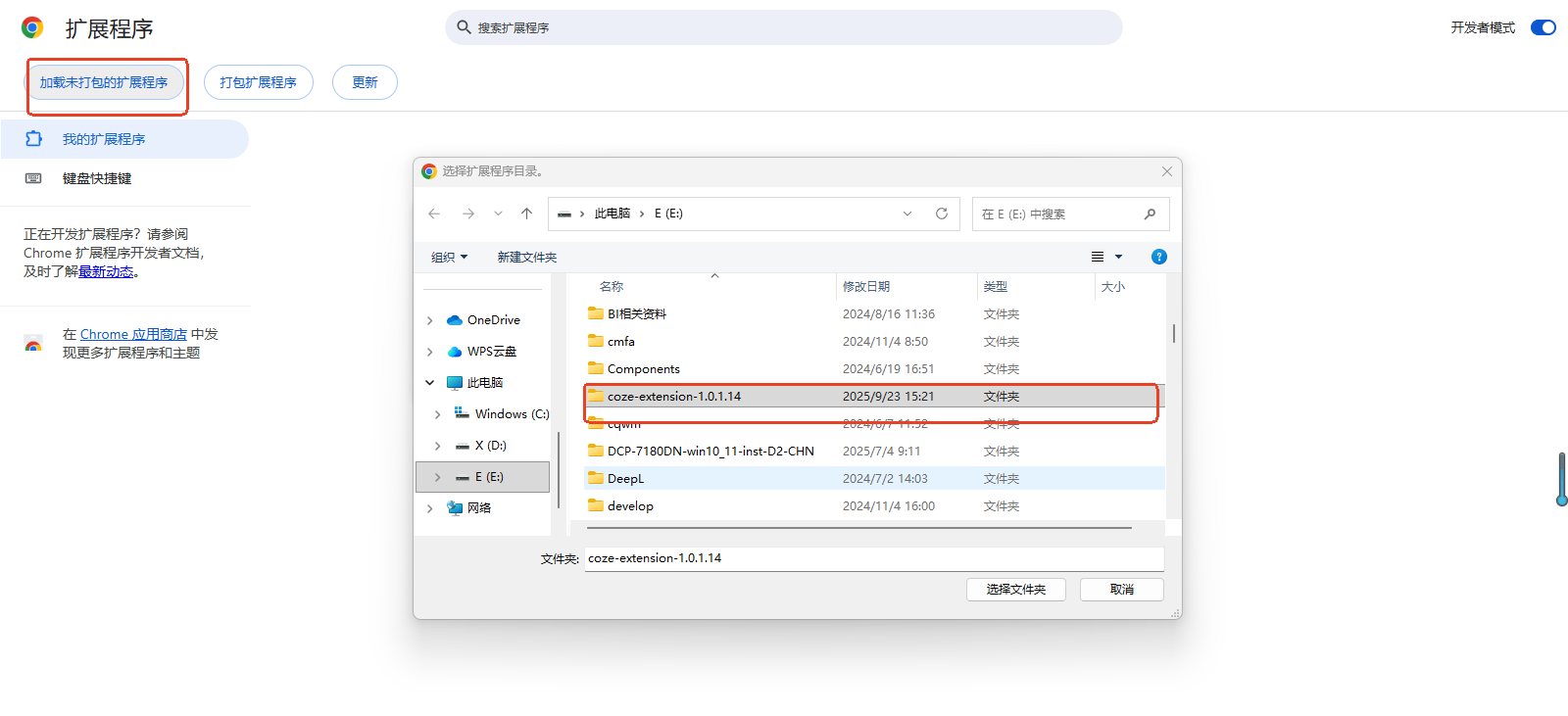Click the folder icon of BI相关资料

click(x=596, y=313)
